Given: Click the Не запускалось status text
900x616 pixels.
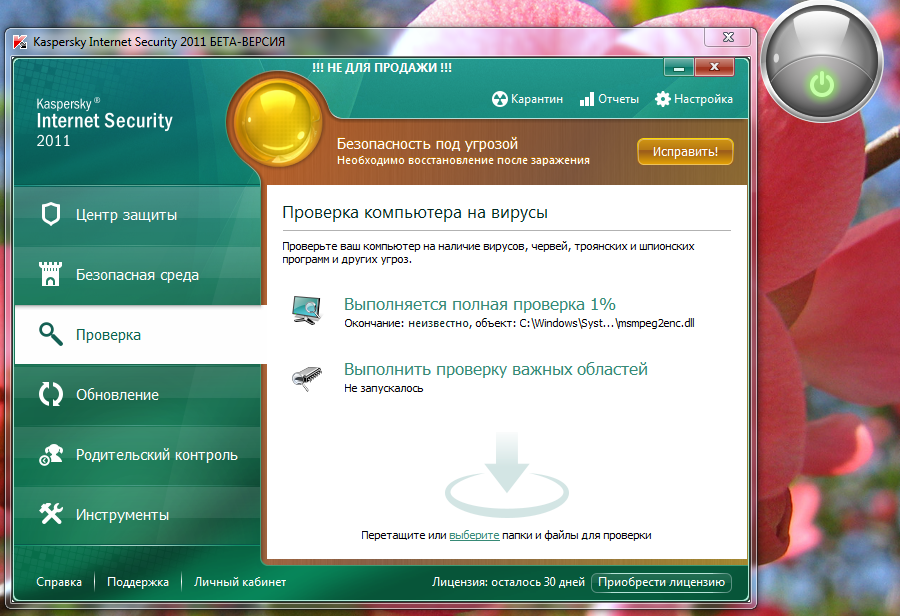Looking at the screenshot, I should click(x=383, y=389).
